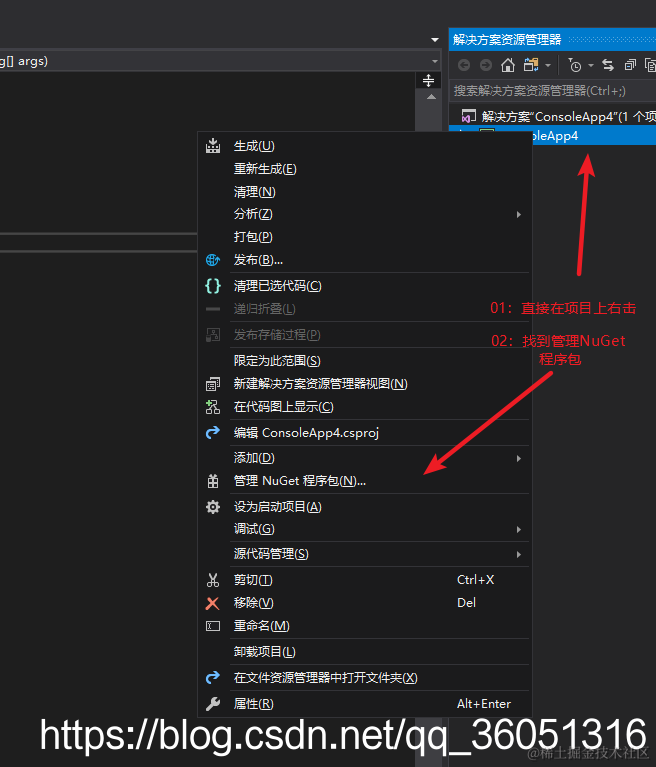Click the rename icon beside 重命名(M)
The width and height of the screenshot is (656, 767).
(213, 626)
